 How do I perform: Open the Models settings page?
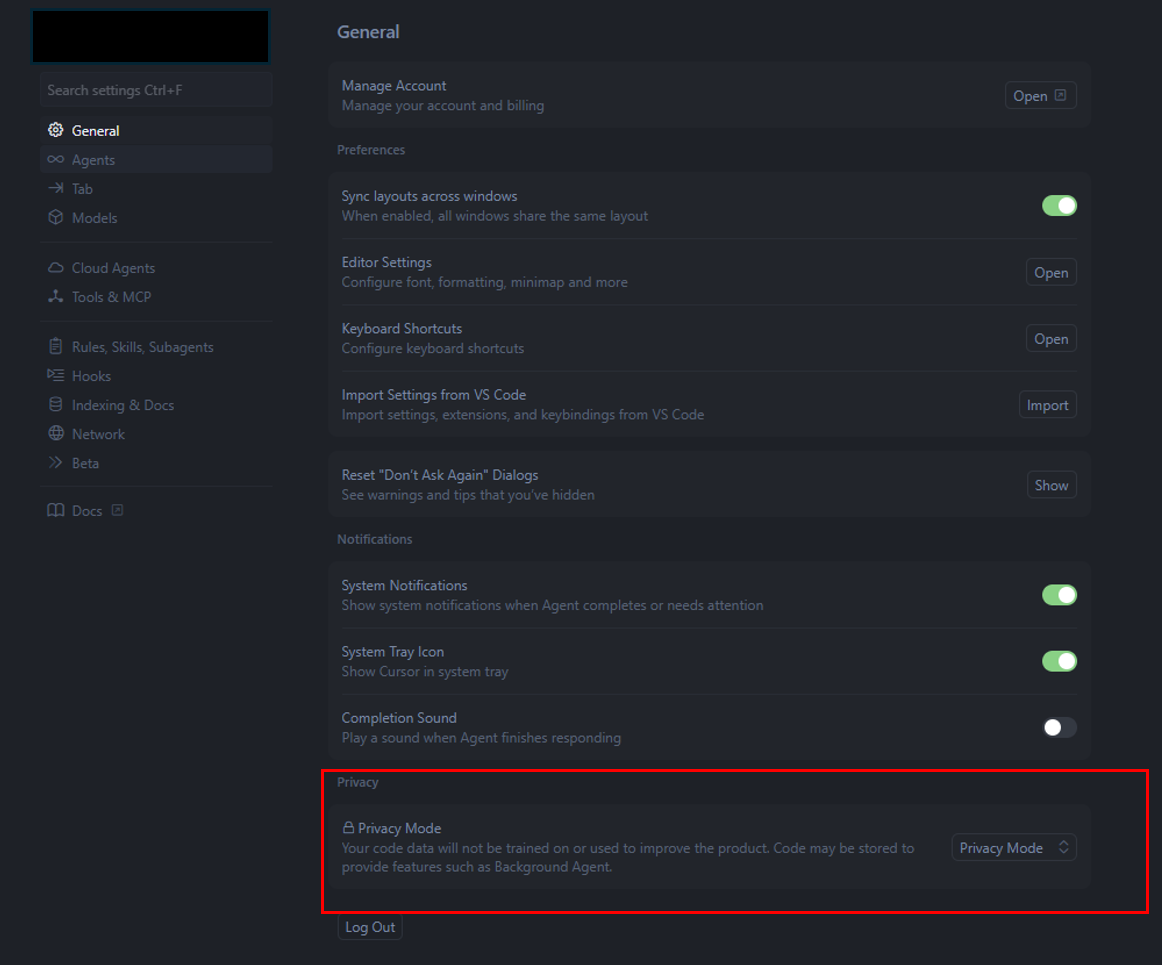tap(156, 217)
